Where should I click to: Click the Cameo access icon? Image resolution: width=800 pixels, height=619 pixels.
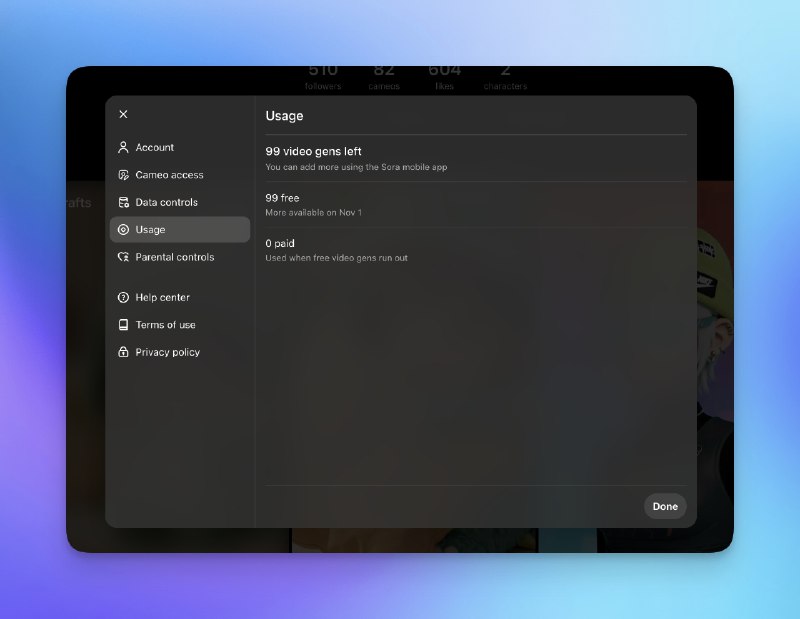coord(123,175)
